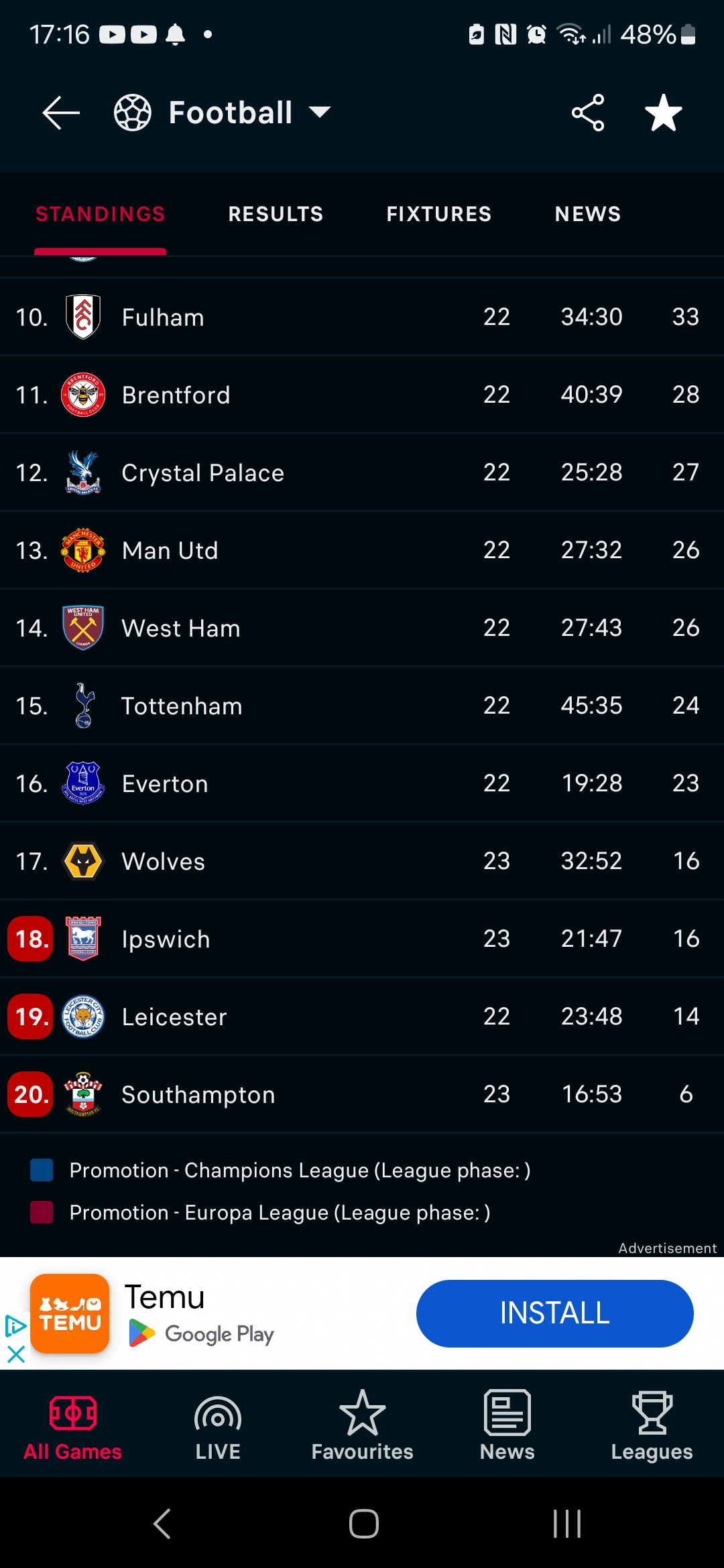Open the Fixtures tab
The image size is (724, 1568).
(439, 214)
